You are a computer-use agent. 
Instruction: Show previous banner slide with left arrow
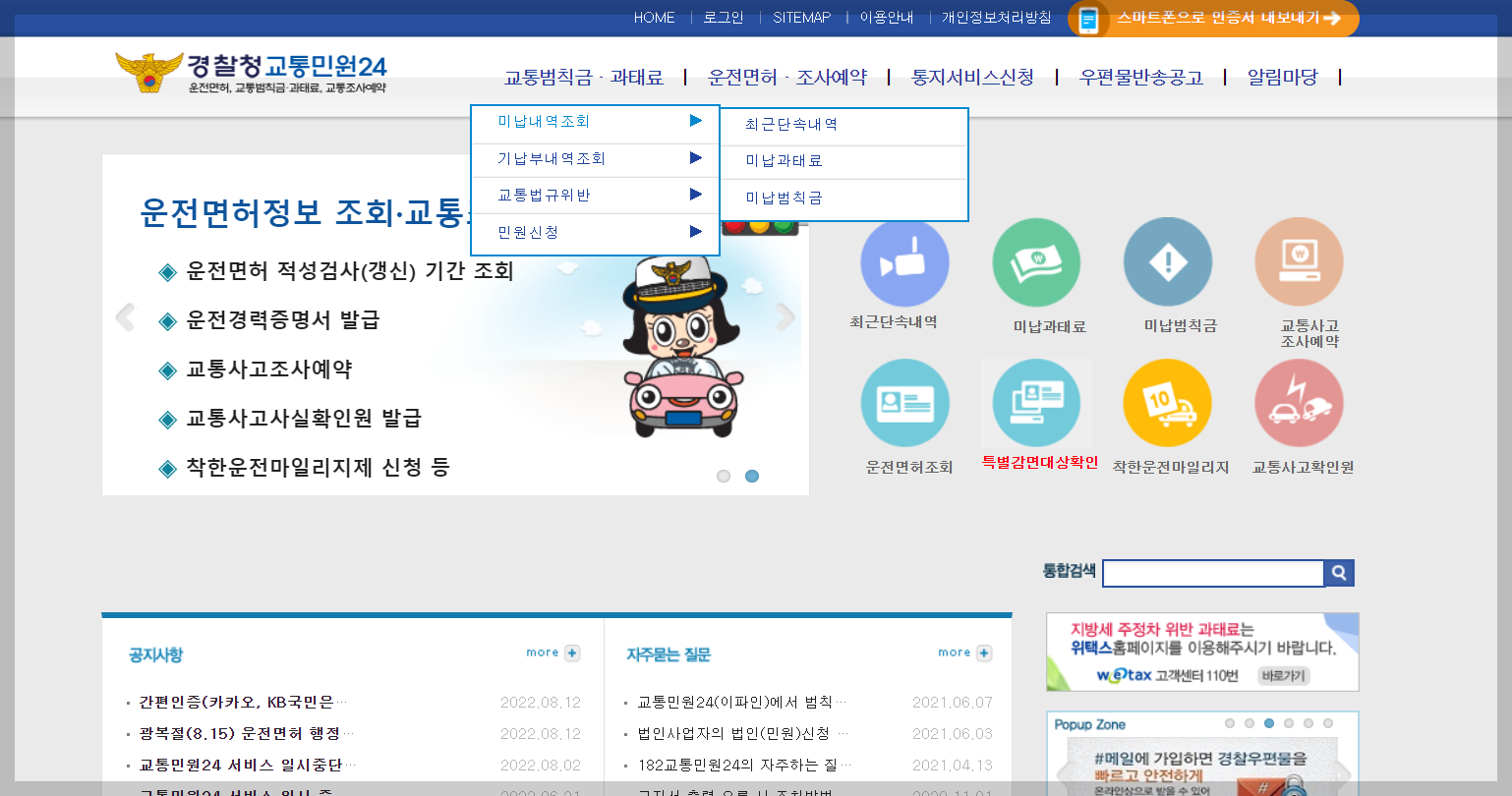pyautogui.click(x=125, y=317)
